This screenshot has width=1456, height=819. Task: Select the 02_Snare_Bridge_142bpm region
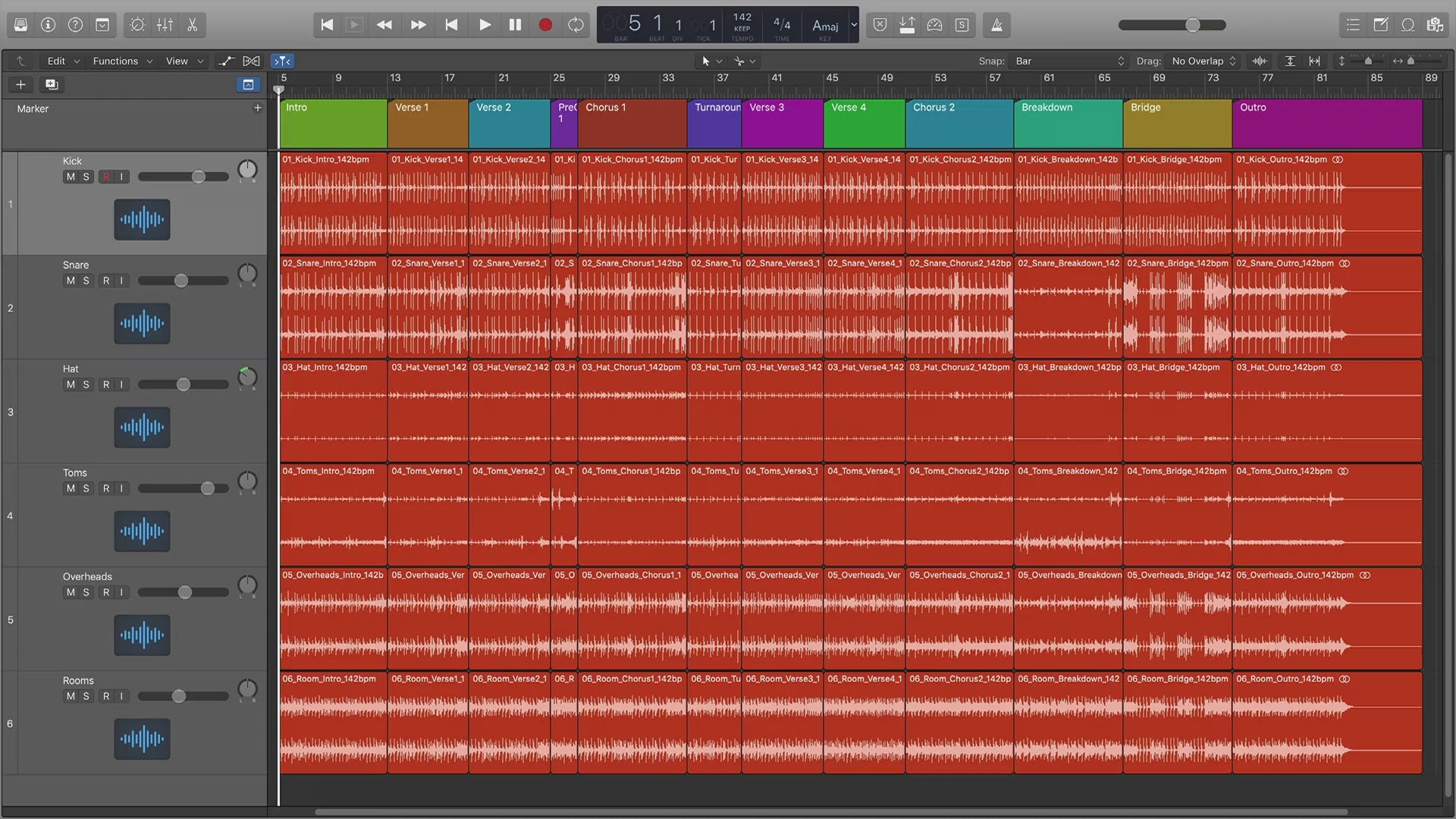pyautogui.click(x=1178, y=306)
